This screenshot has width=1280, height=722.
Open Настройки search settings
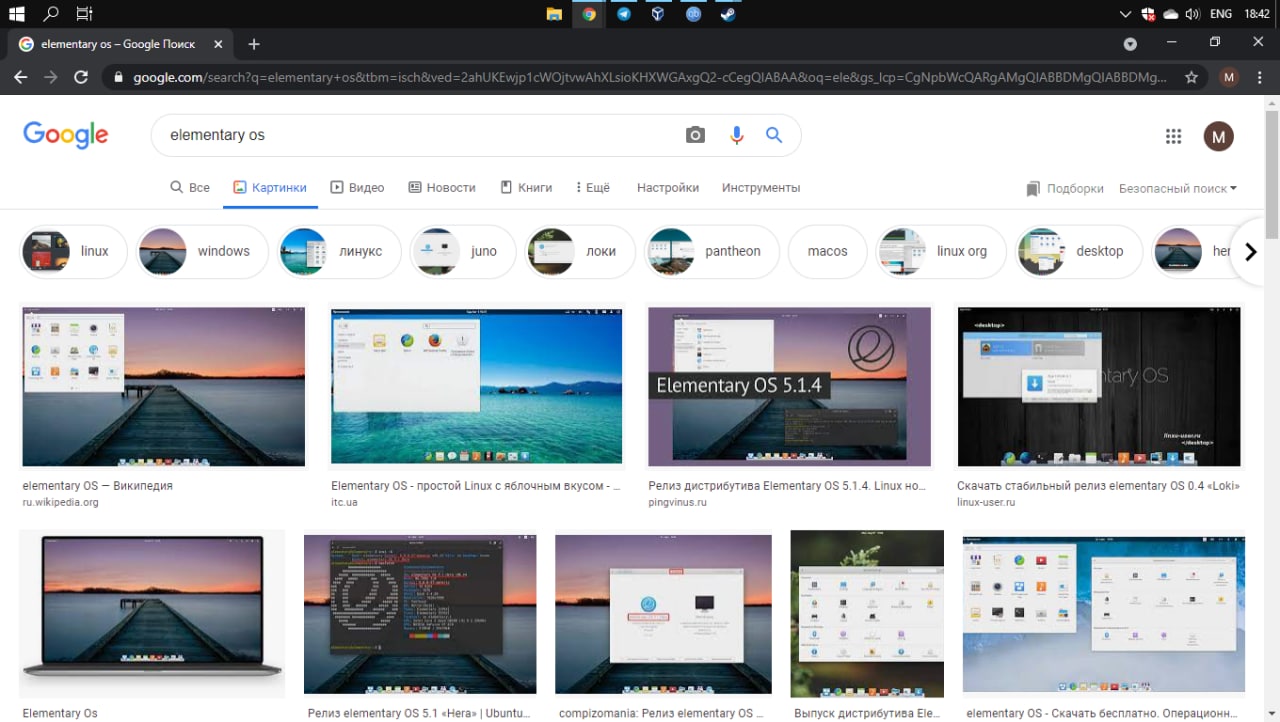(x=668, y=187)
